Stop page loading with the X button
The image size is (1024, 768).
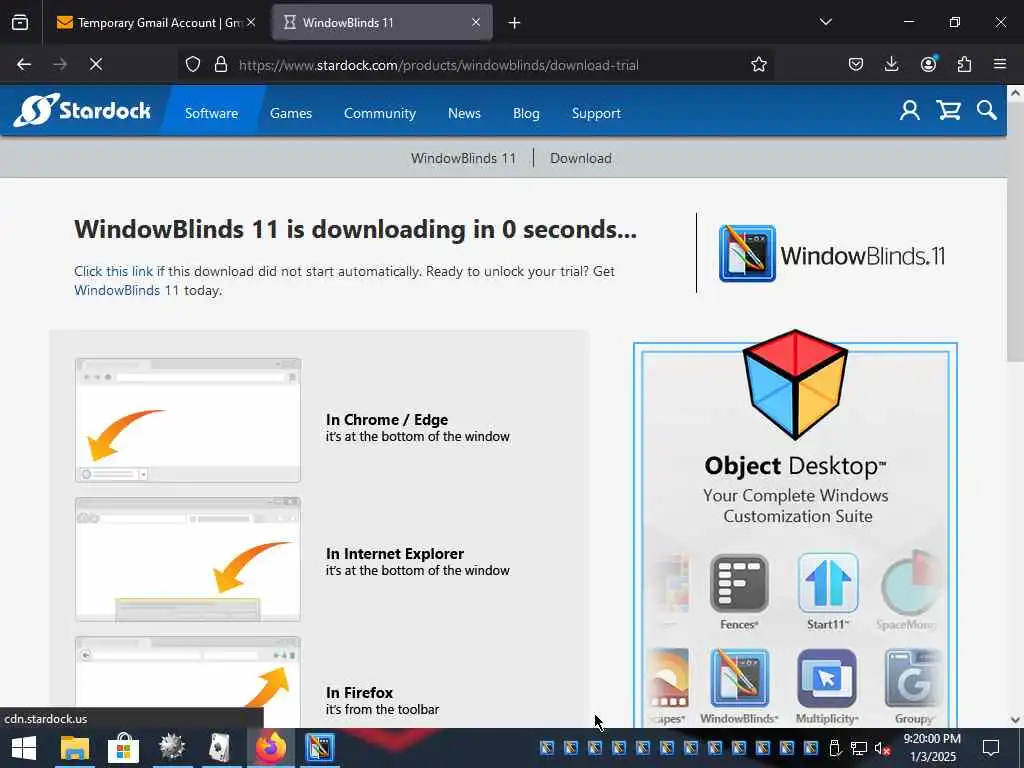pos(95,64)
